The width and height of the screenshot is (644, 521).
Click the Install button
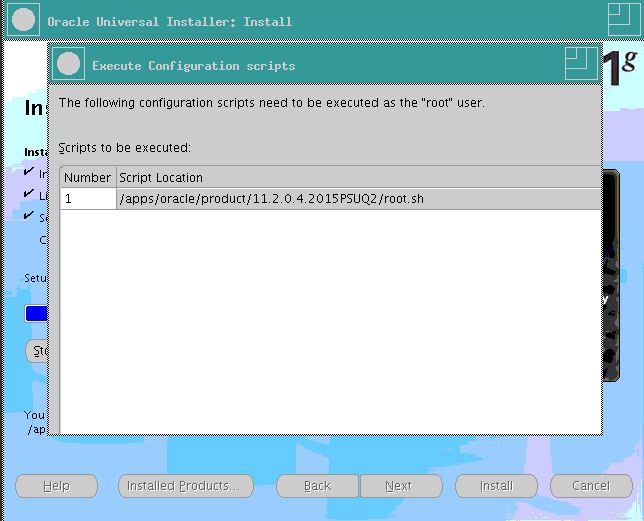[x=496, y=486]
